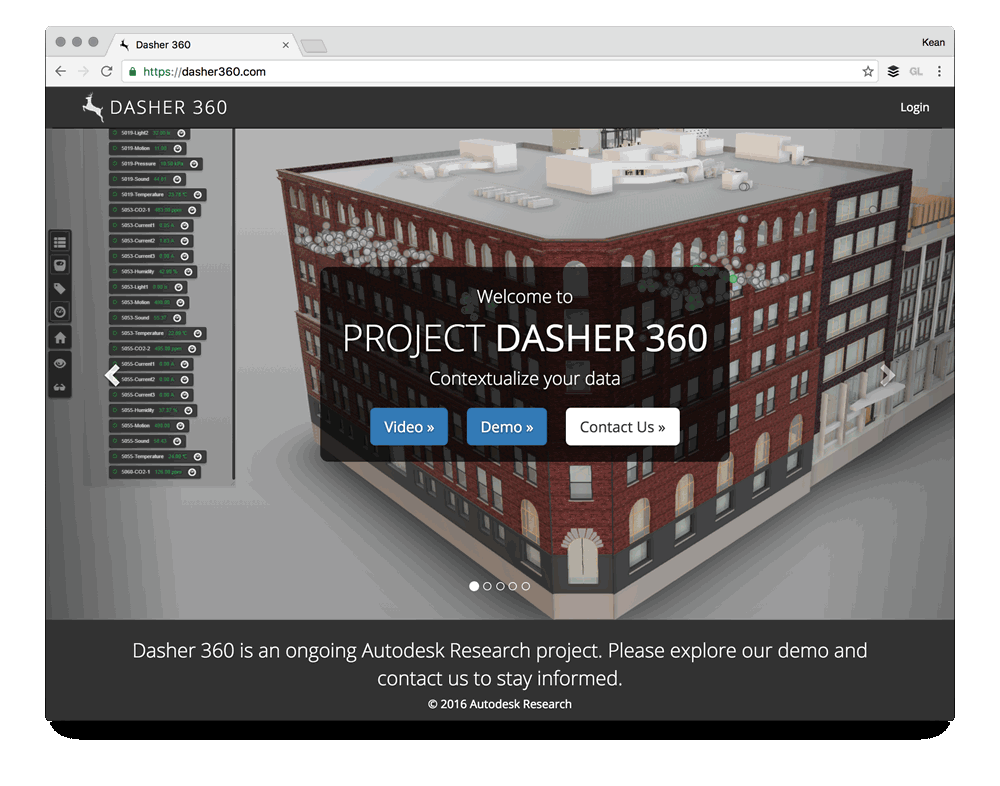Click the home view icon
The height and width of the screenshot is (786, 1000).
[59, 338]
